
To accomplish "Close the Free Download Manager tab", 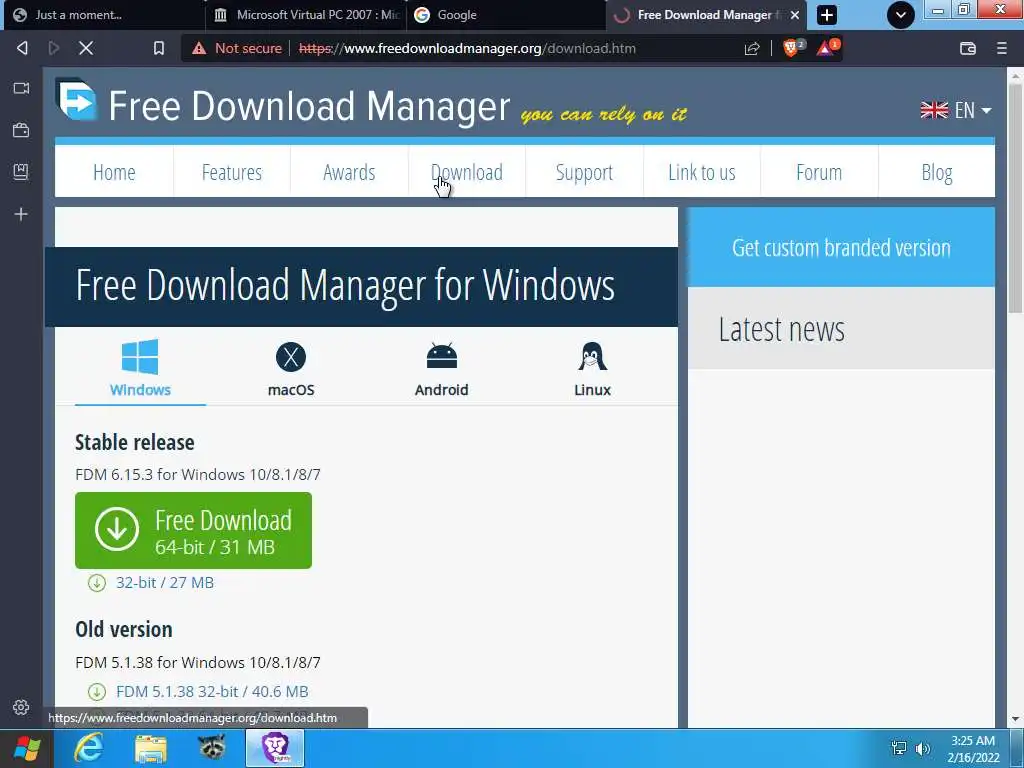I will pos(795,15).
